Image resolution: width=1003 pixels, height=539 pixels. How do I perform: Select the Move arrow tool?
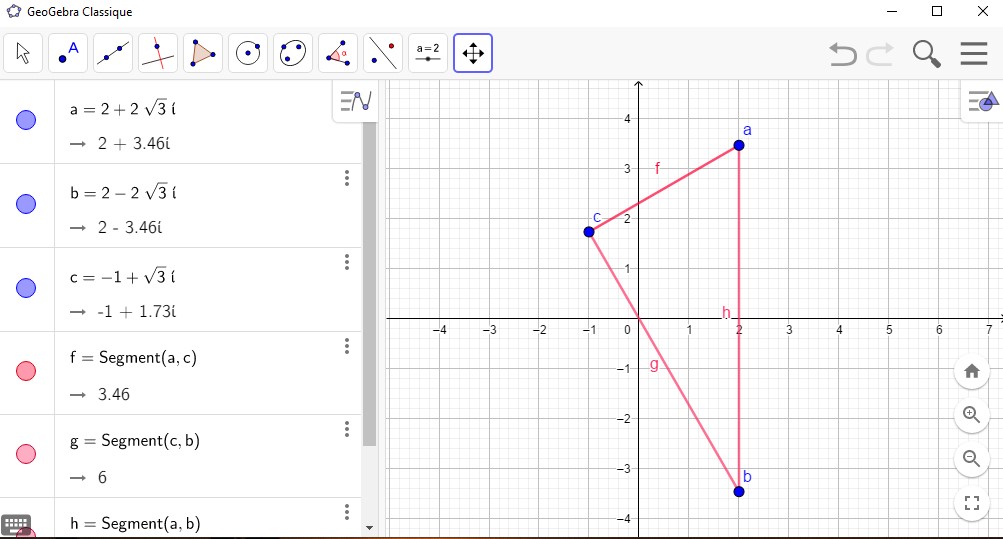click(x=23, y=53)
